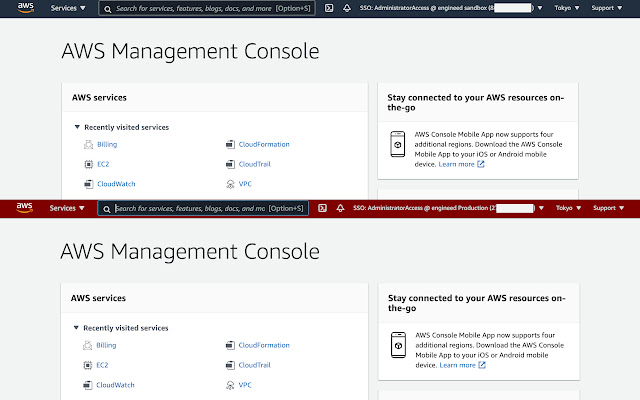Open the VPC link in the upper console
This screenshot has height=400, width=640.
click(245, 184)
